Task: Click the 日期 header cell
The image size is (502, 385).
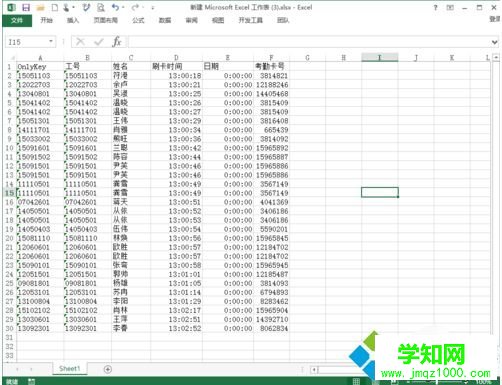Action: (x=228, y=66)
